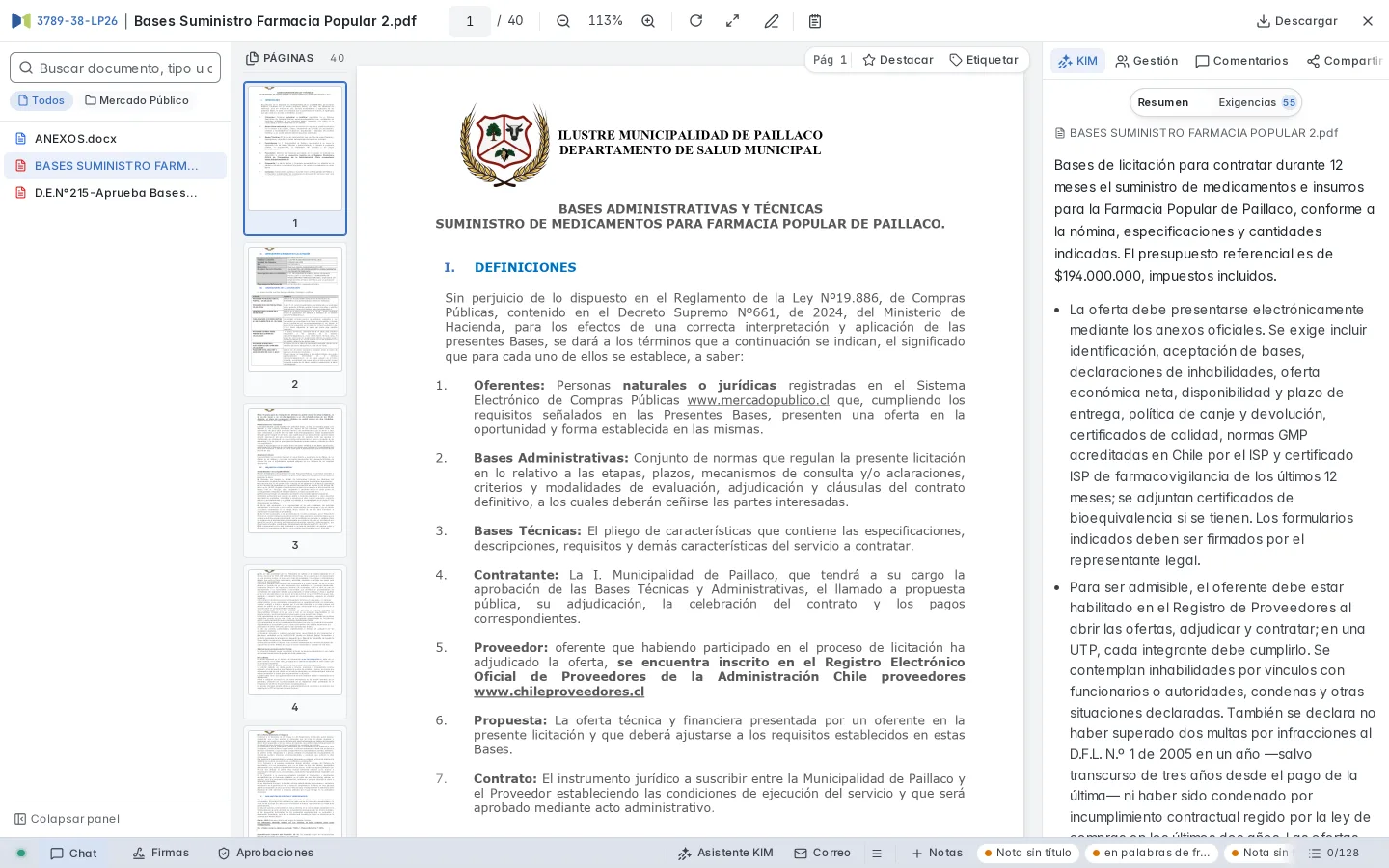Screen dimensions: 1389x868
Task: Open the 'Nota sin título' note
Action: click(1028, 854)
